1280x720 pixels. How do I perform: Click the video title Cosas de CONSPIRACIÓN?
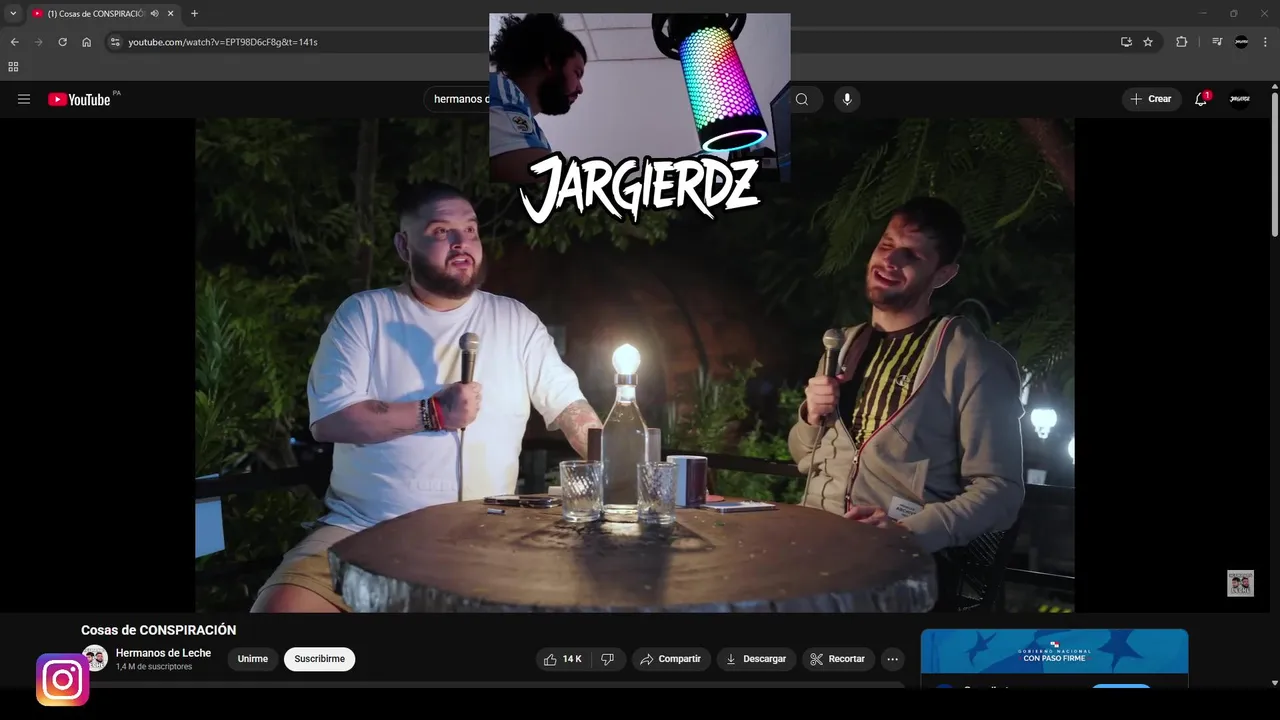point(158,630)
